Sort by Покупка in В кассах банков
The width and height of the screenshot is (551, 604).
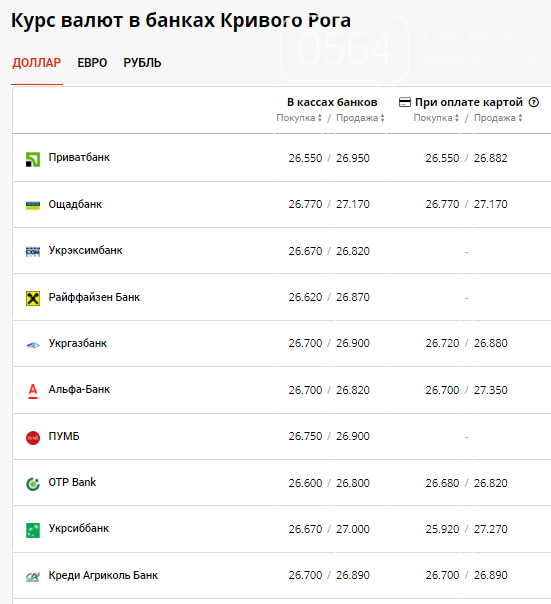[299, 118]
